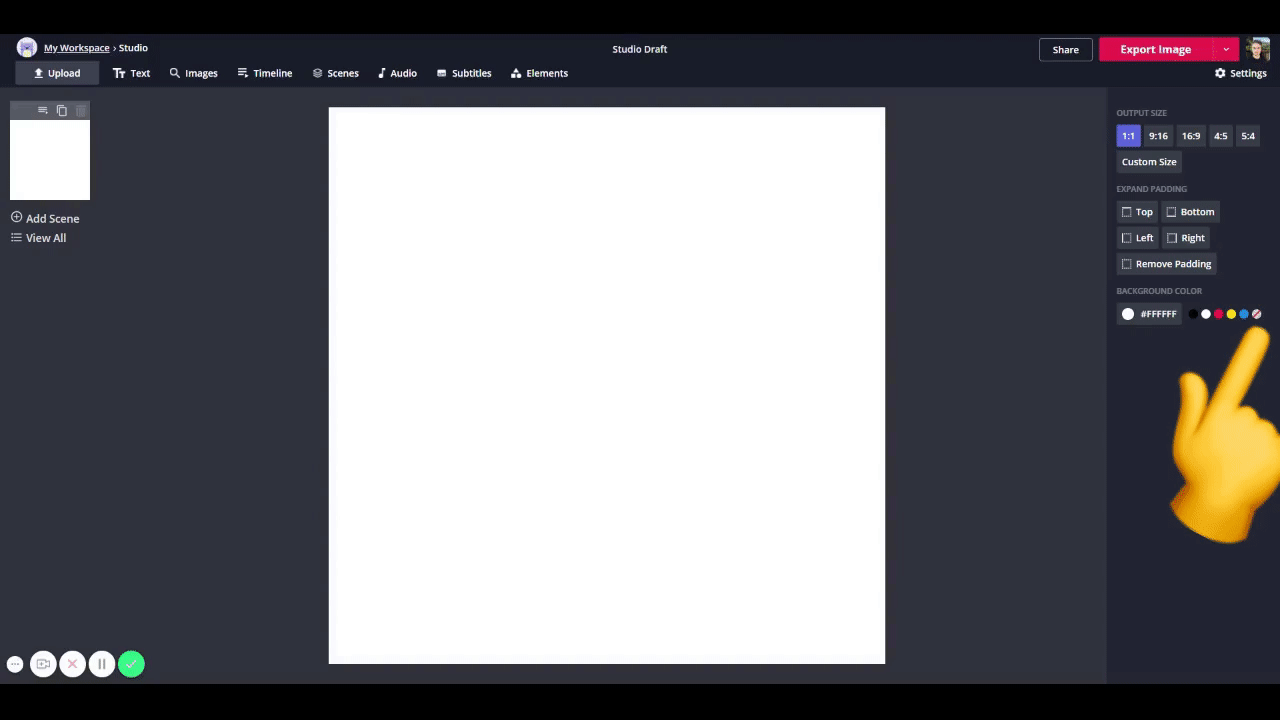Select the 9:16 output size
1280x720 pixels.
pyautogui.click(x=1158, y=136)
